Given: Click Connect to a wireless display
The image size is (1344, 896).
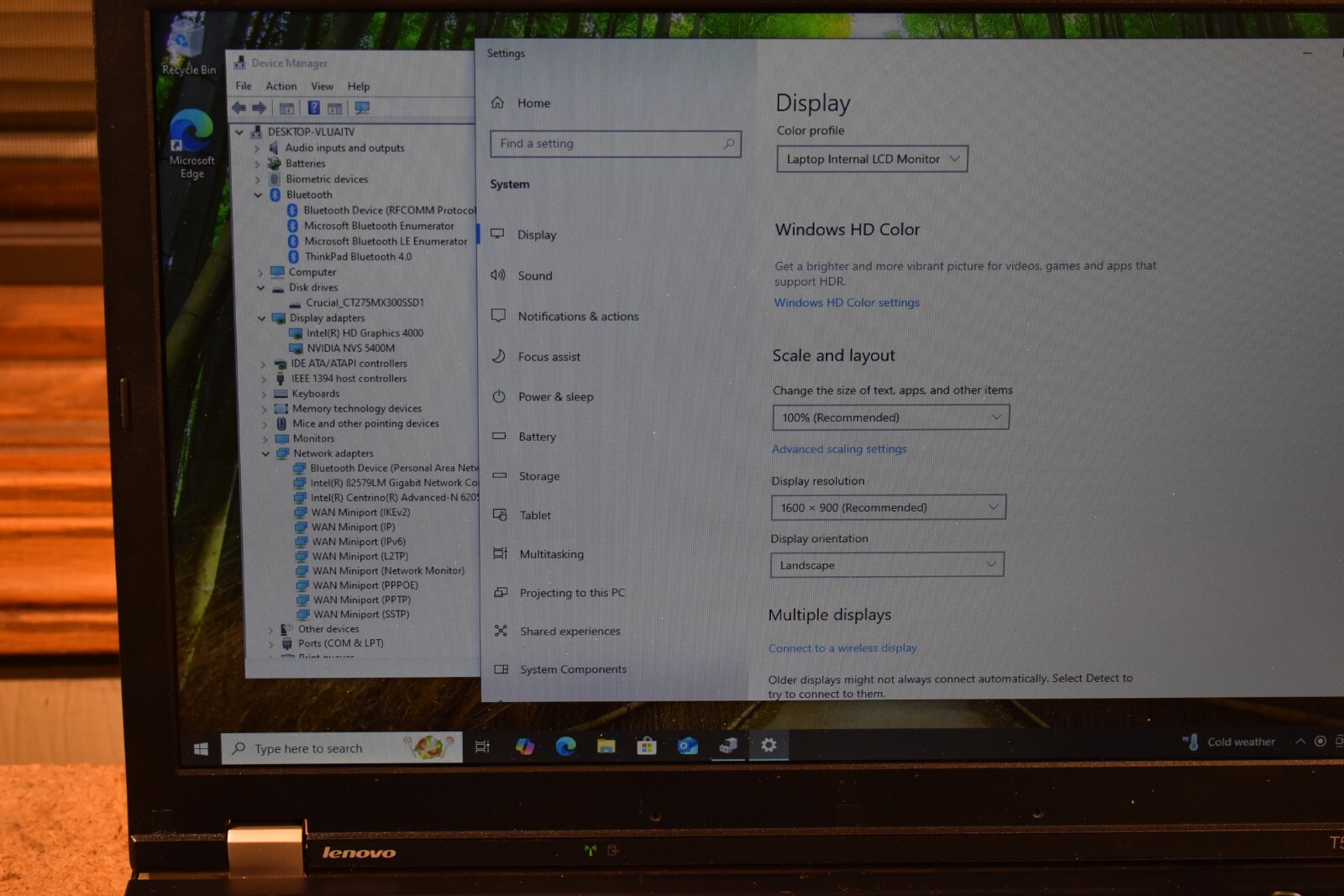Looking at the screenshot, I should tap(843, 648).
